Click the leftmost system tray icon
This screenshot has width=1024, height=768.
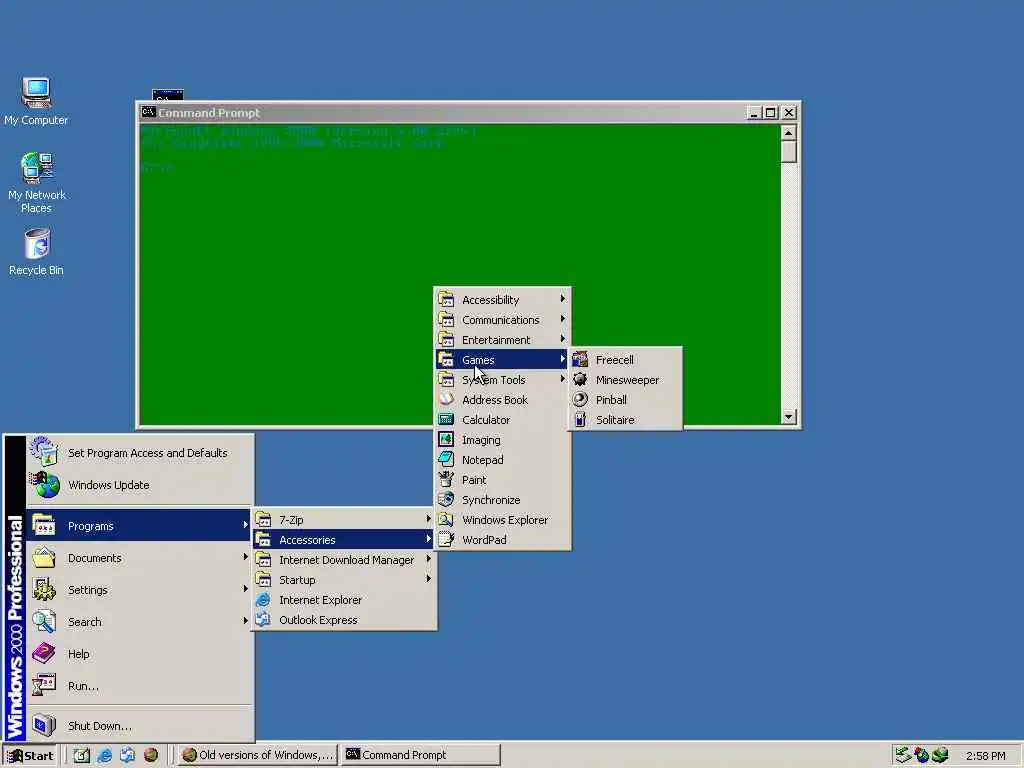[x=903, y=755]
